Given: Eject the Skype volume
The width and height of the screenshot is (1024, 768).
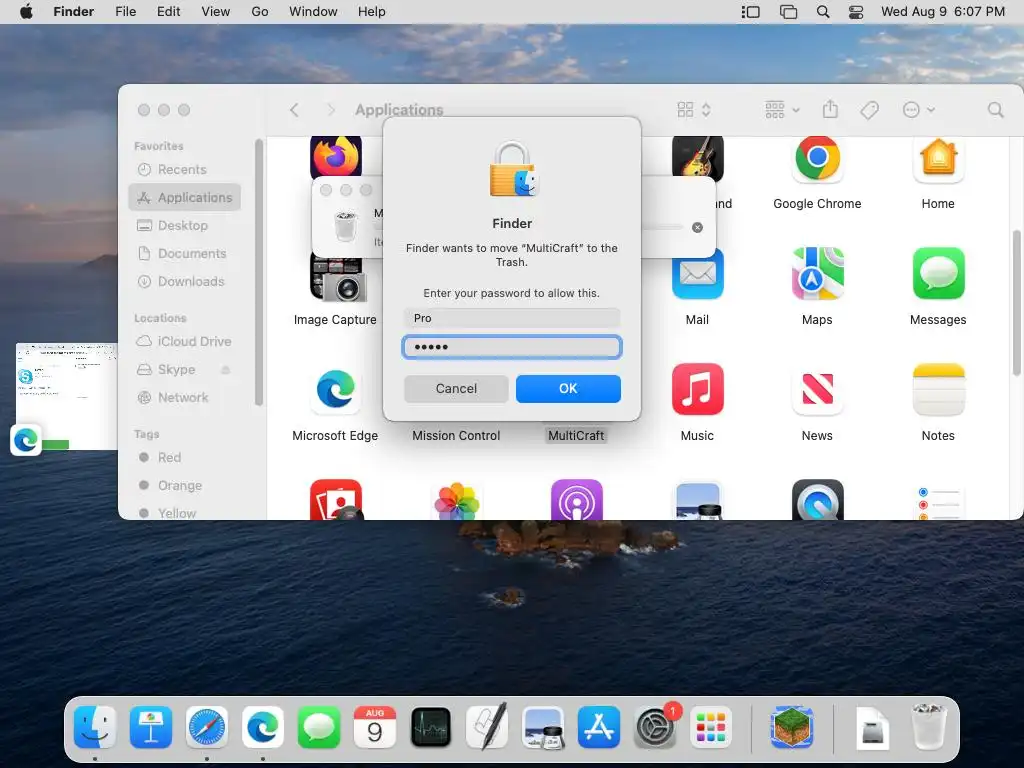Looking at the screenshot, I should (x=225, y=370).
